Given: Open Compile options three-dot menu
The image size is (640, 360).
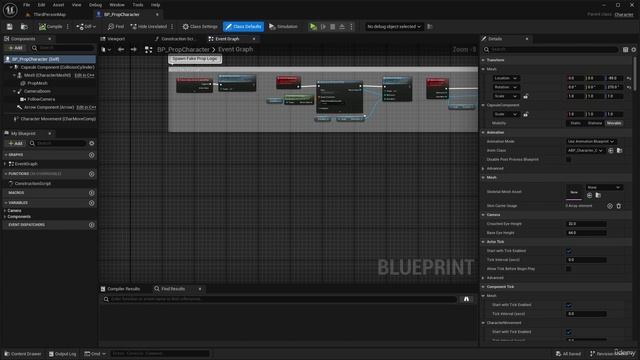Looking at the screenshot, I should click(x=68, y=27).
